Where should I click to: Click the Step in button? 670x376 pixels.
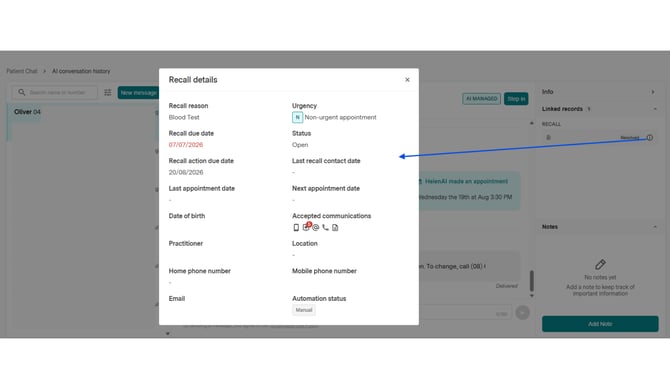516,99
